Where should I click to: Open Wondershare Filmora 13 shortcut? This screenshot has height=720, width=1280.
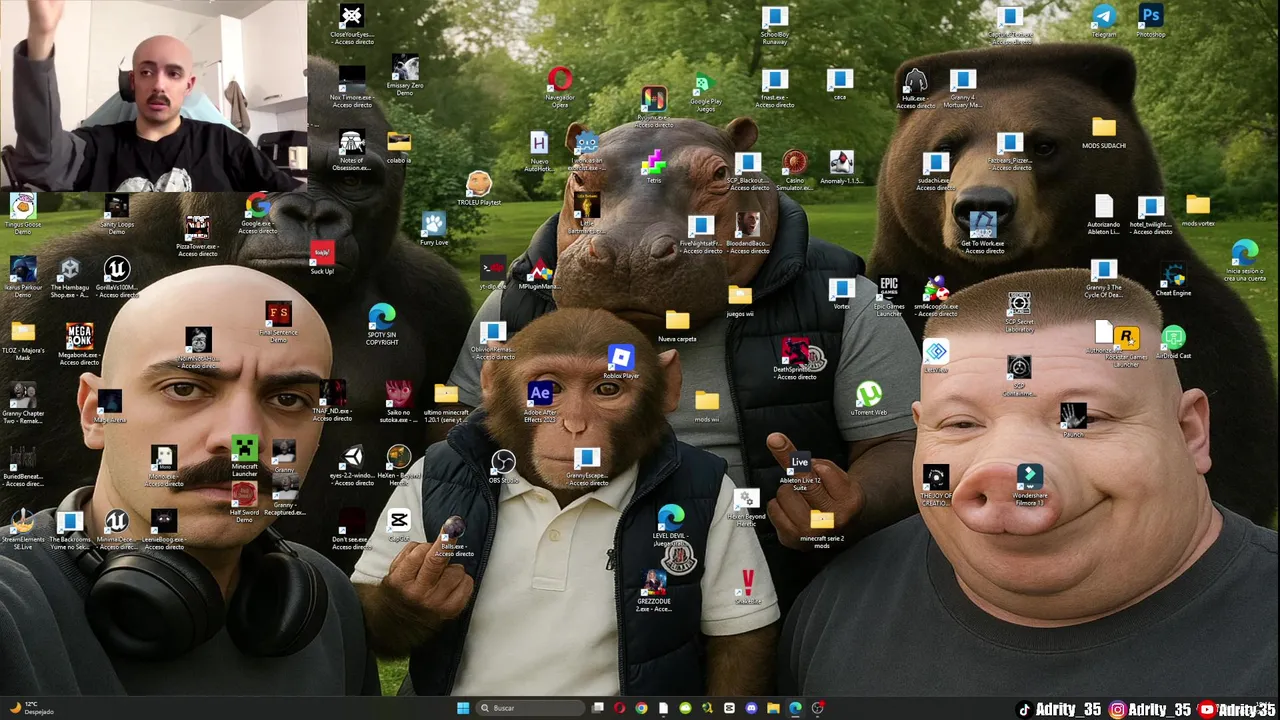(x=1030, y=485)
